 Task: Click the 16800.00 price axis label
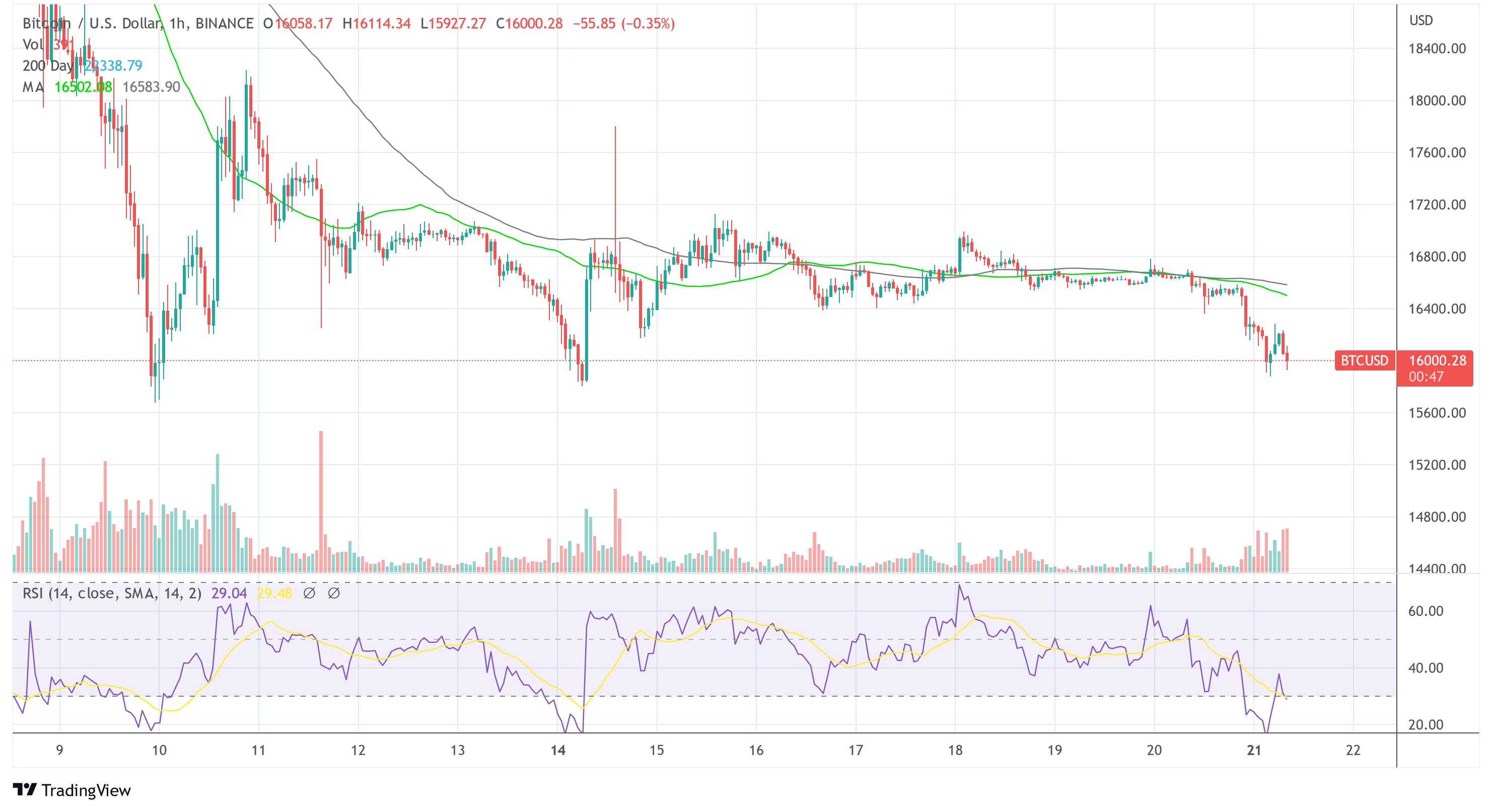[x=1437, y=257]
